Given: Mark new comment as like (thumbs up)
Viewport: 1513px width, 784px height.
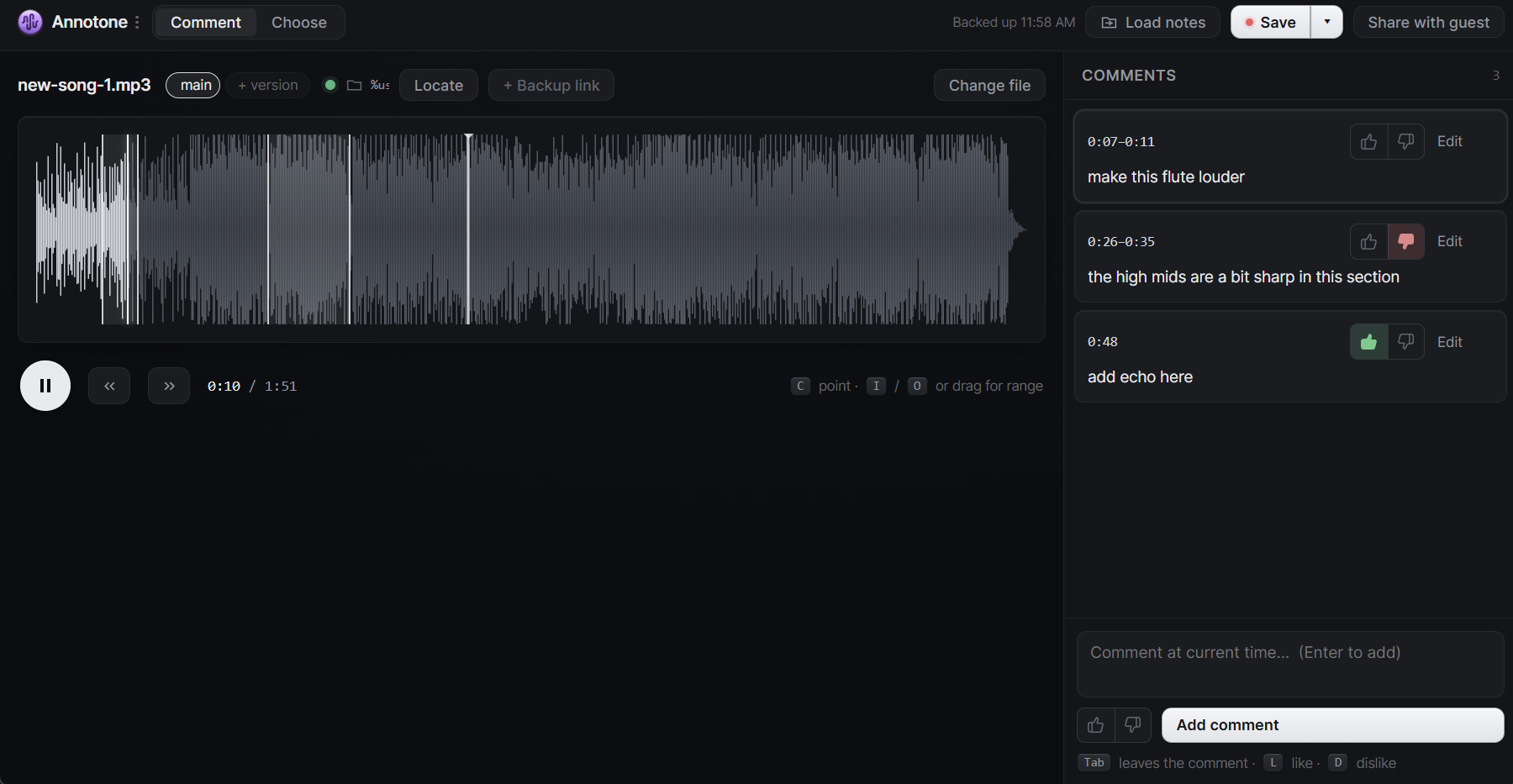Looking at the screenshot, I should (x=1095, y=725).
